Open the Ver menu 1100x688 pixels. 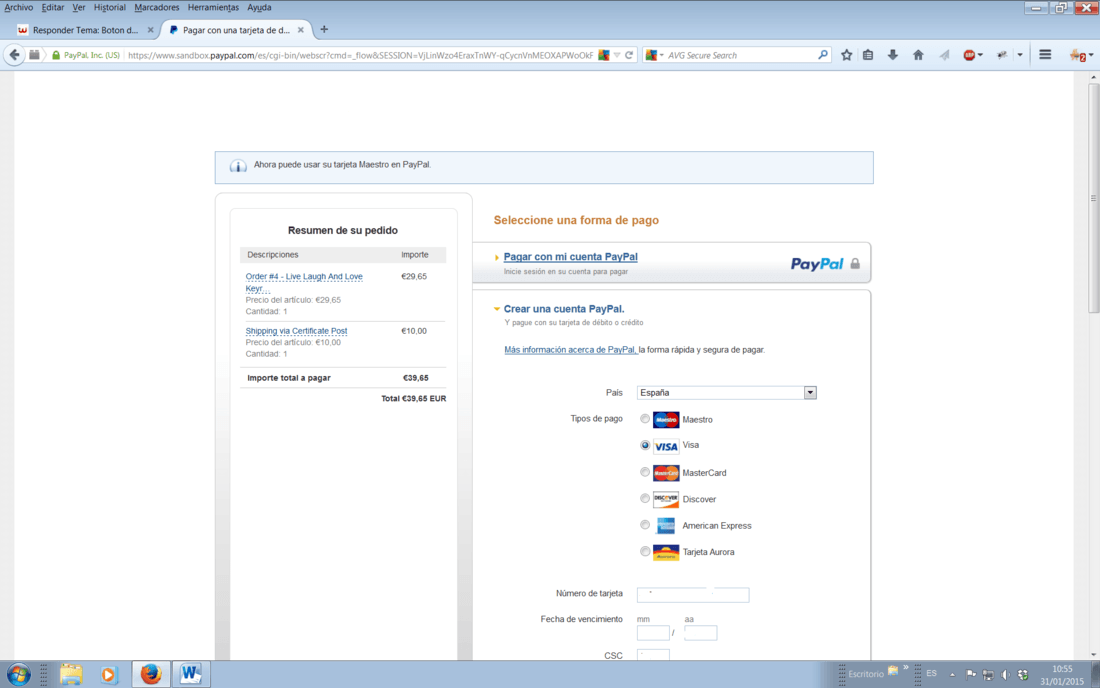tap(79, 7)
